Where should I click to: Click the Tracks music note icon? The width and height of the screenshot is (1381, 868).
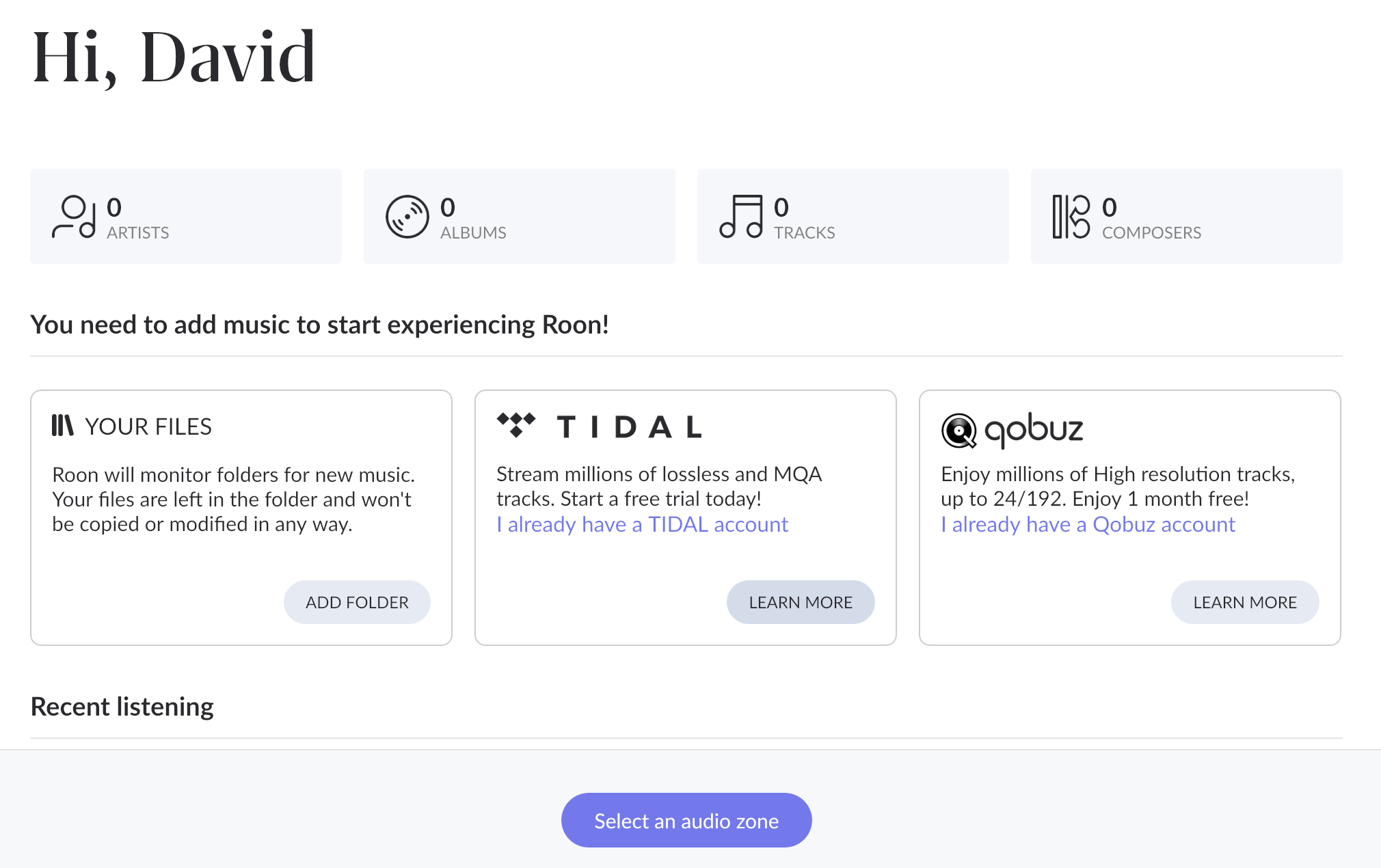coord(741,217)
